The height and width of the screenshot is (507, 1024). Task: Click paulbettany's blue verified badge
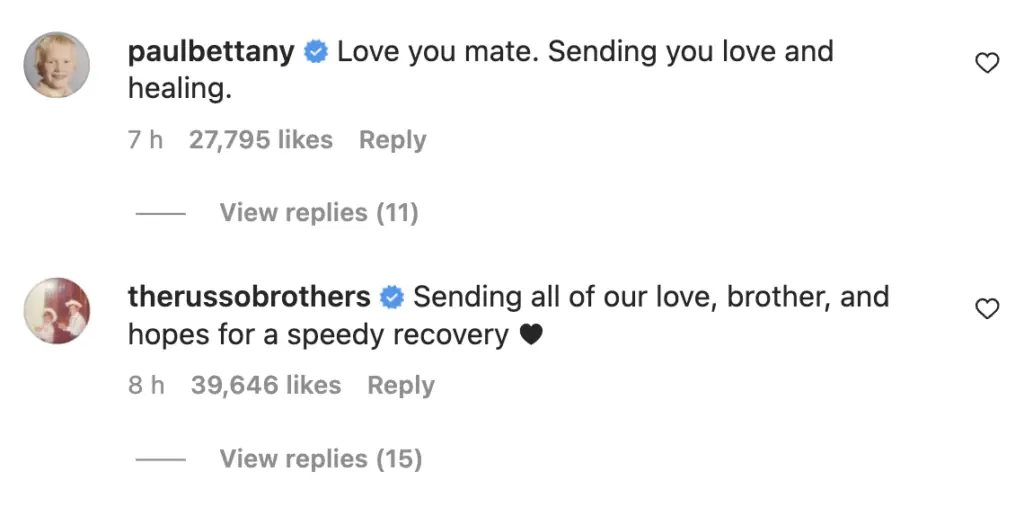pyautogui.click(x=316, y=52)
